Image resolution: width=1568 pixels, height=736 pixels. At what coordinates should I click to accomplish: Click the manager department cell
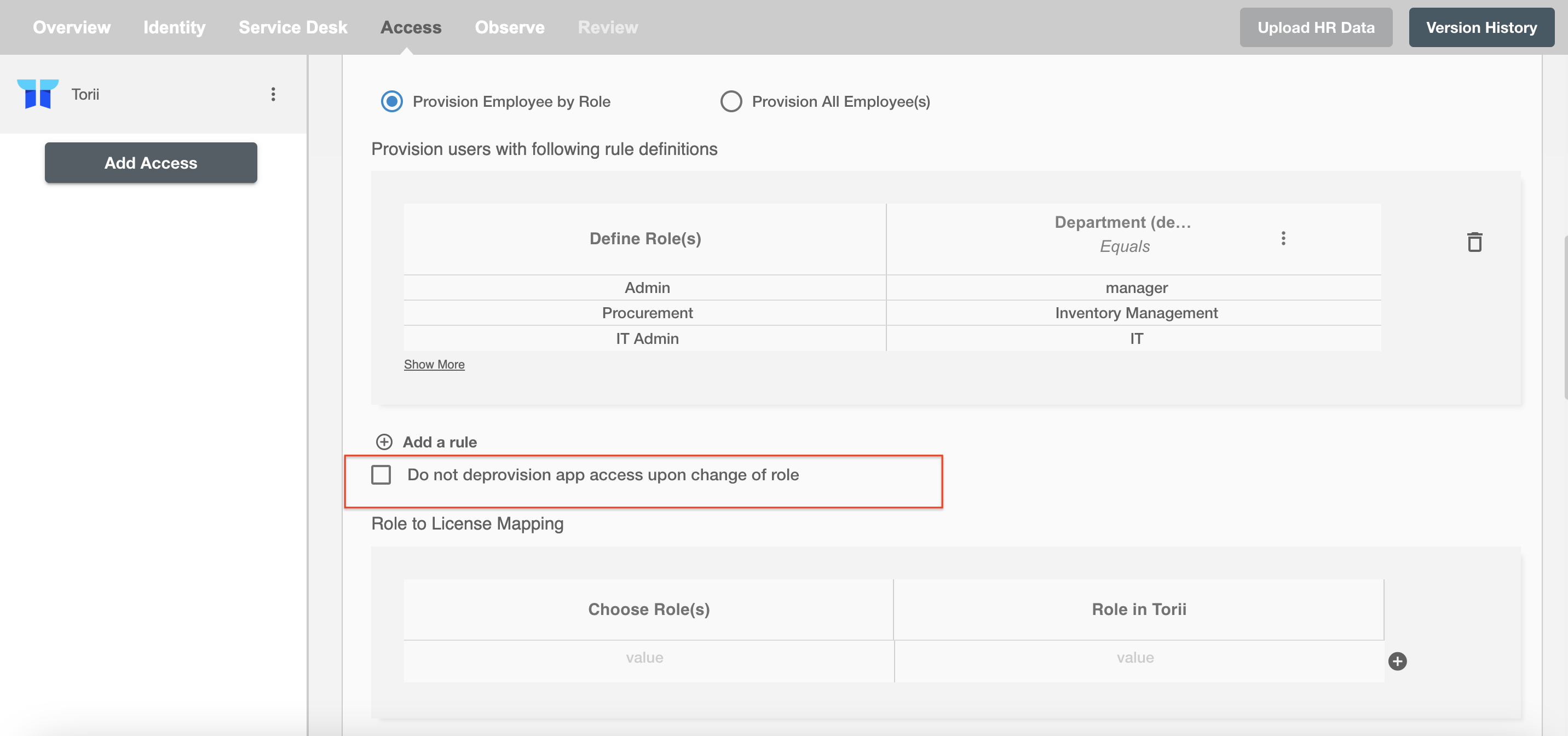(x=1134, y=287)
